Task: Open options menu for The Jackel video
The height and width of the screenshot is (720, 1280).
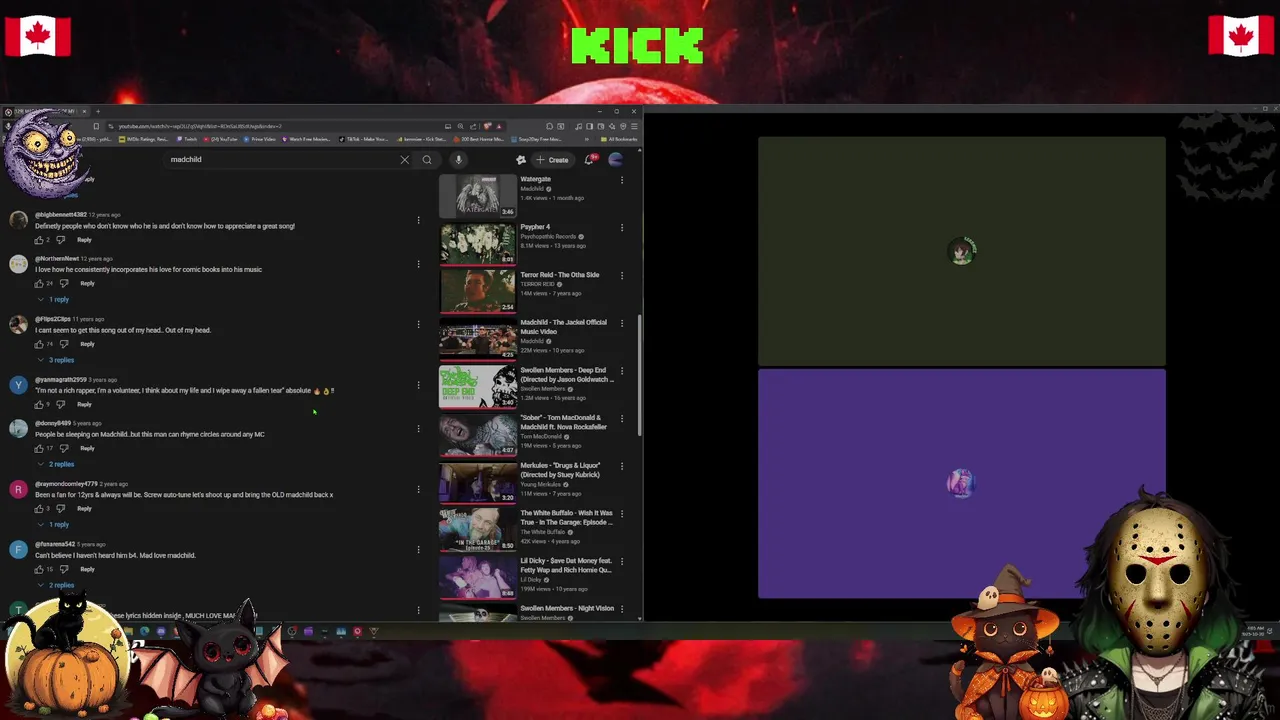Action: click(x=622, y=323)
